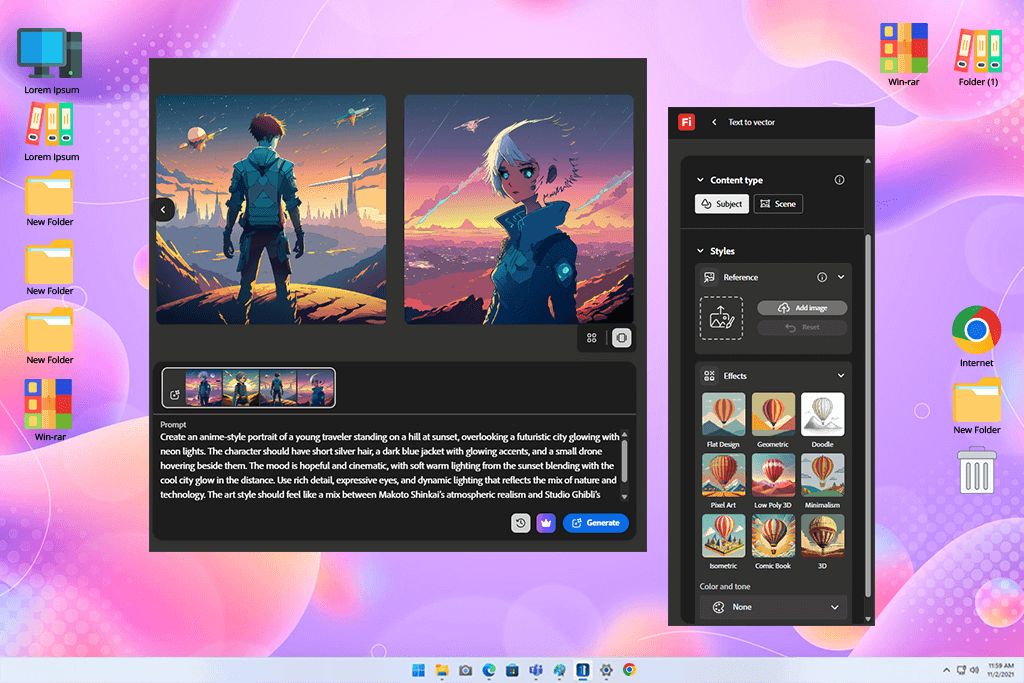This screenshot has width=1024, height=683.
Task: Click the Text to vector title
Action: tap(752, 122)
